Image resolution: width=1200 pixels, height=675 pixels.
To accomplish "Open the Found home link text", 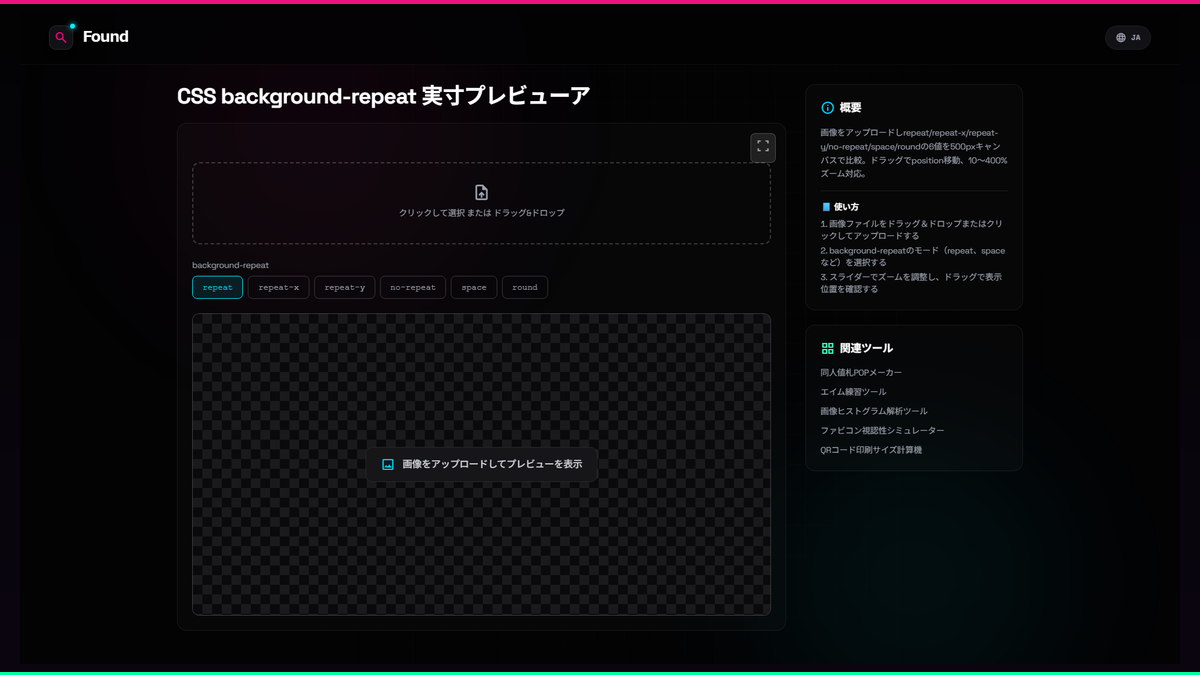I will [x=106, y=37].
